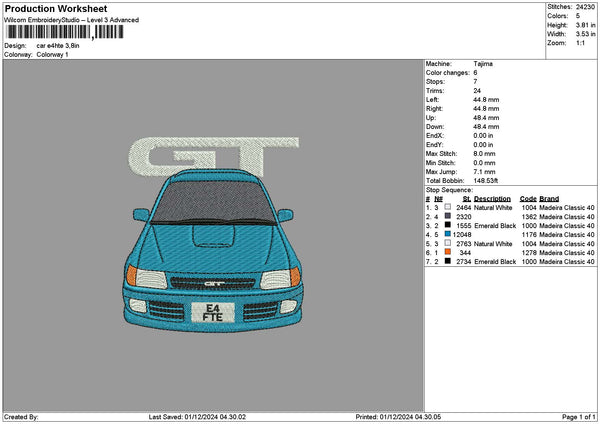Click stitch count 344 in row 6
600x424 pixels.
465,253
